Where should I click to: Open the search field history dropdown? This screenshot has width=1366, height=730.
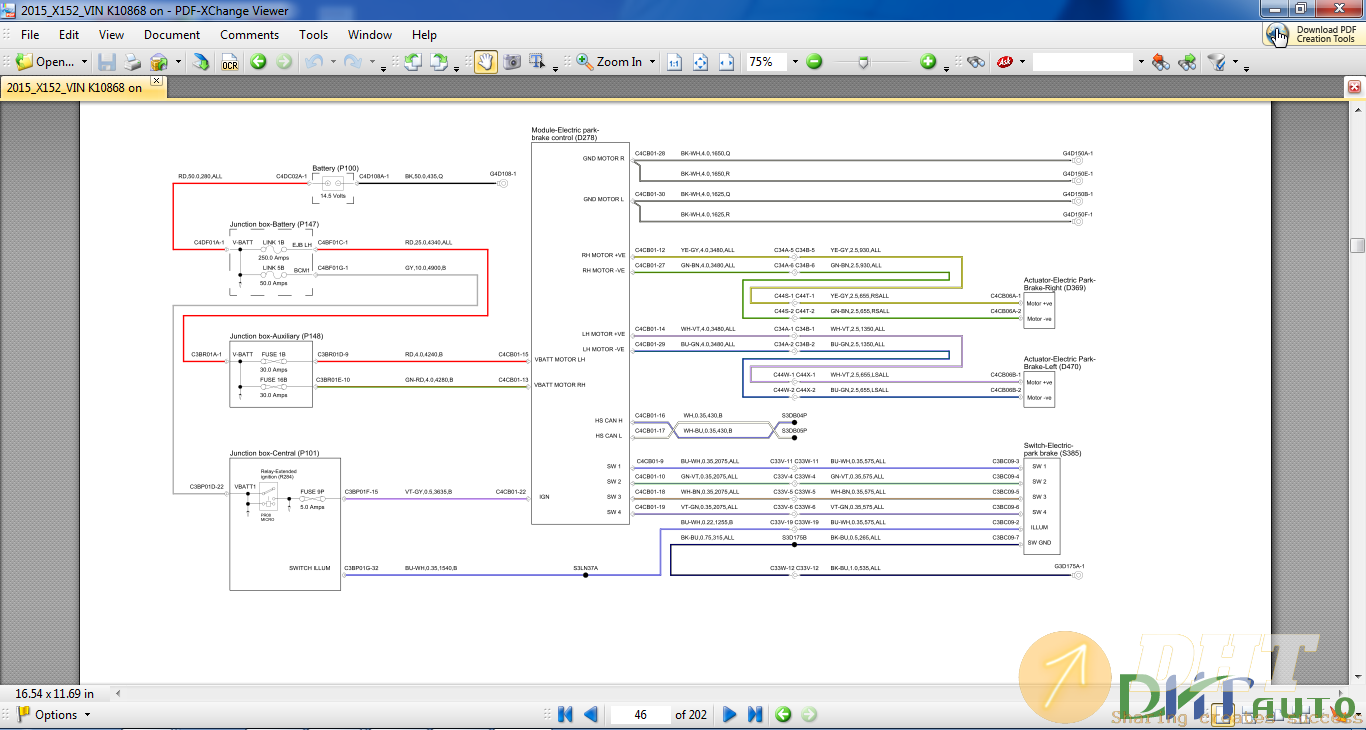1140,62
